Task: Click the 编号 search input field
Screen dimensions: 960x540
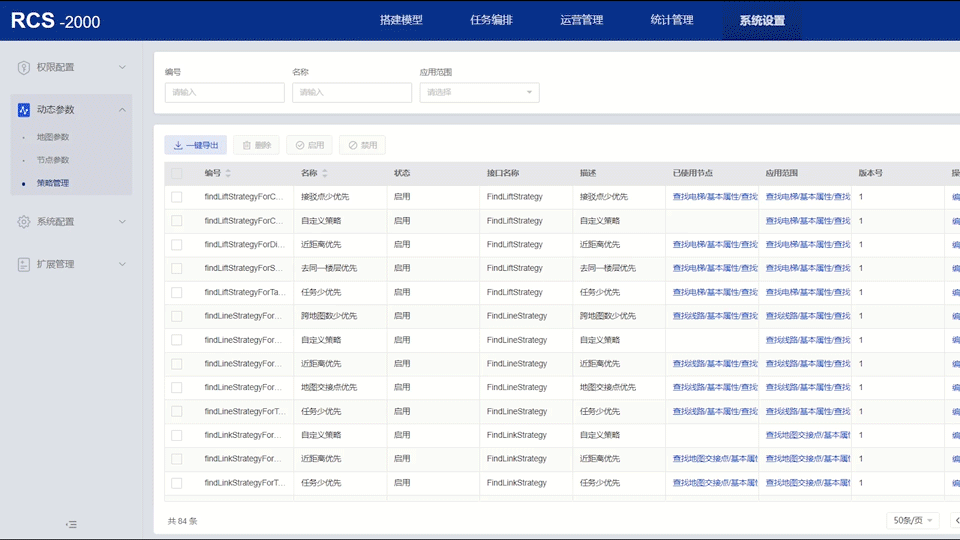Action: pos(224,92)
